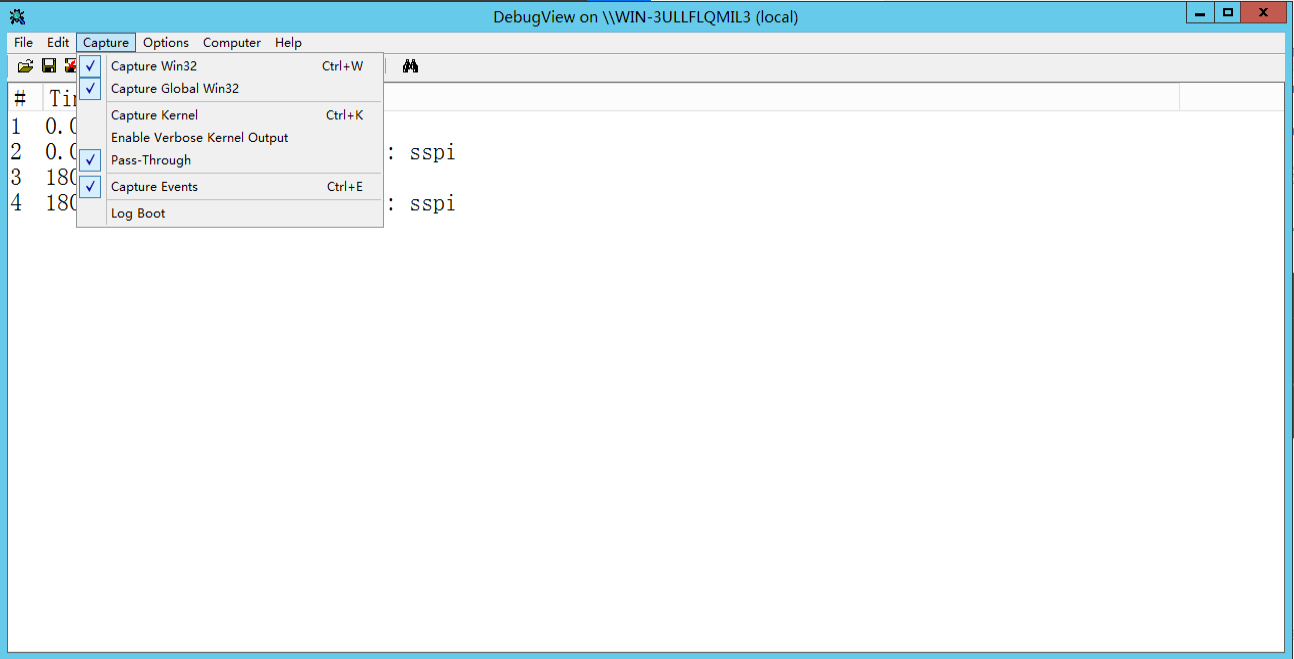
Task: Open the Options menu
Action: 166,42
